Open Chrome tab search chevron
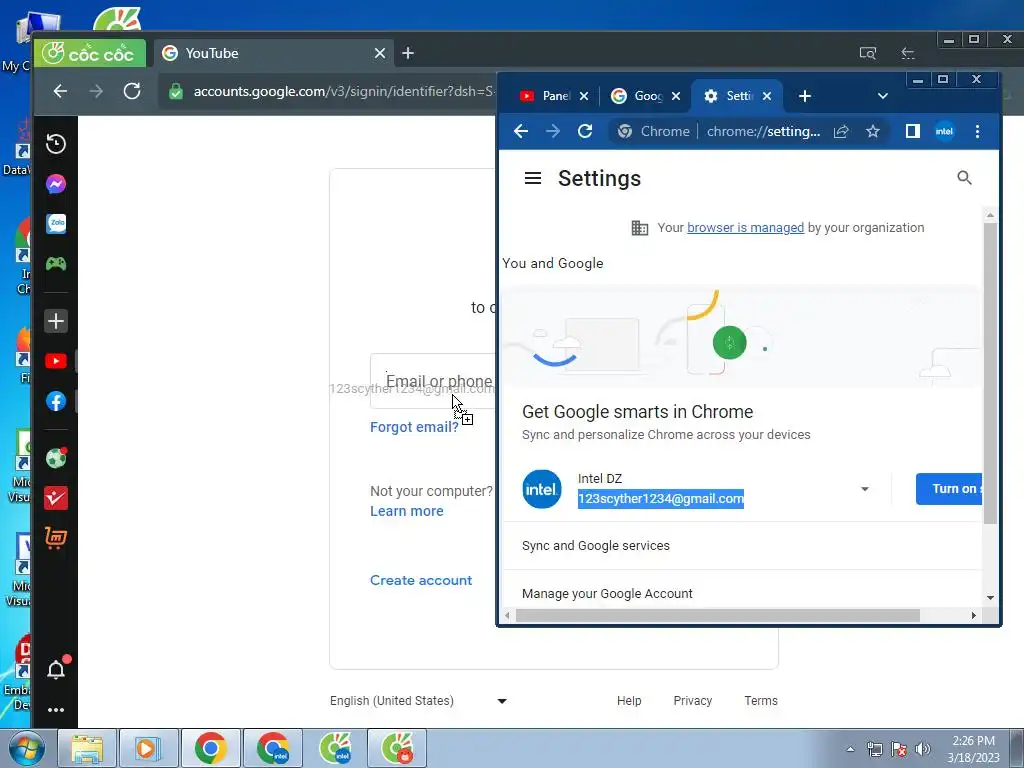 point(883,96)
